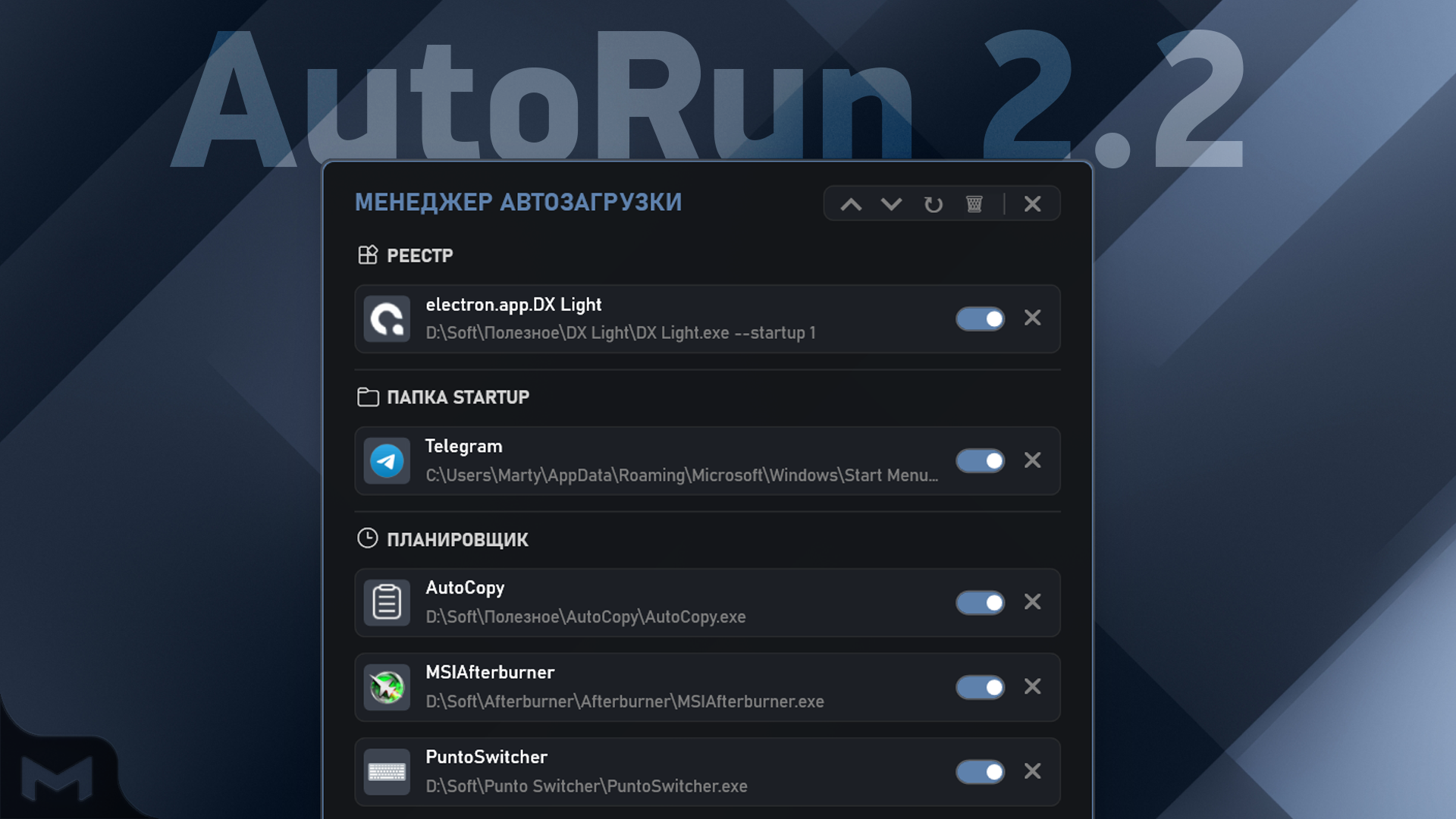Click the PuntoSwitcher.exe path text
This screenshot has height=819, width=1456.
click(586, 786)
